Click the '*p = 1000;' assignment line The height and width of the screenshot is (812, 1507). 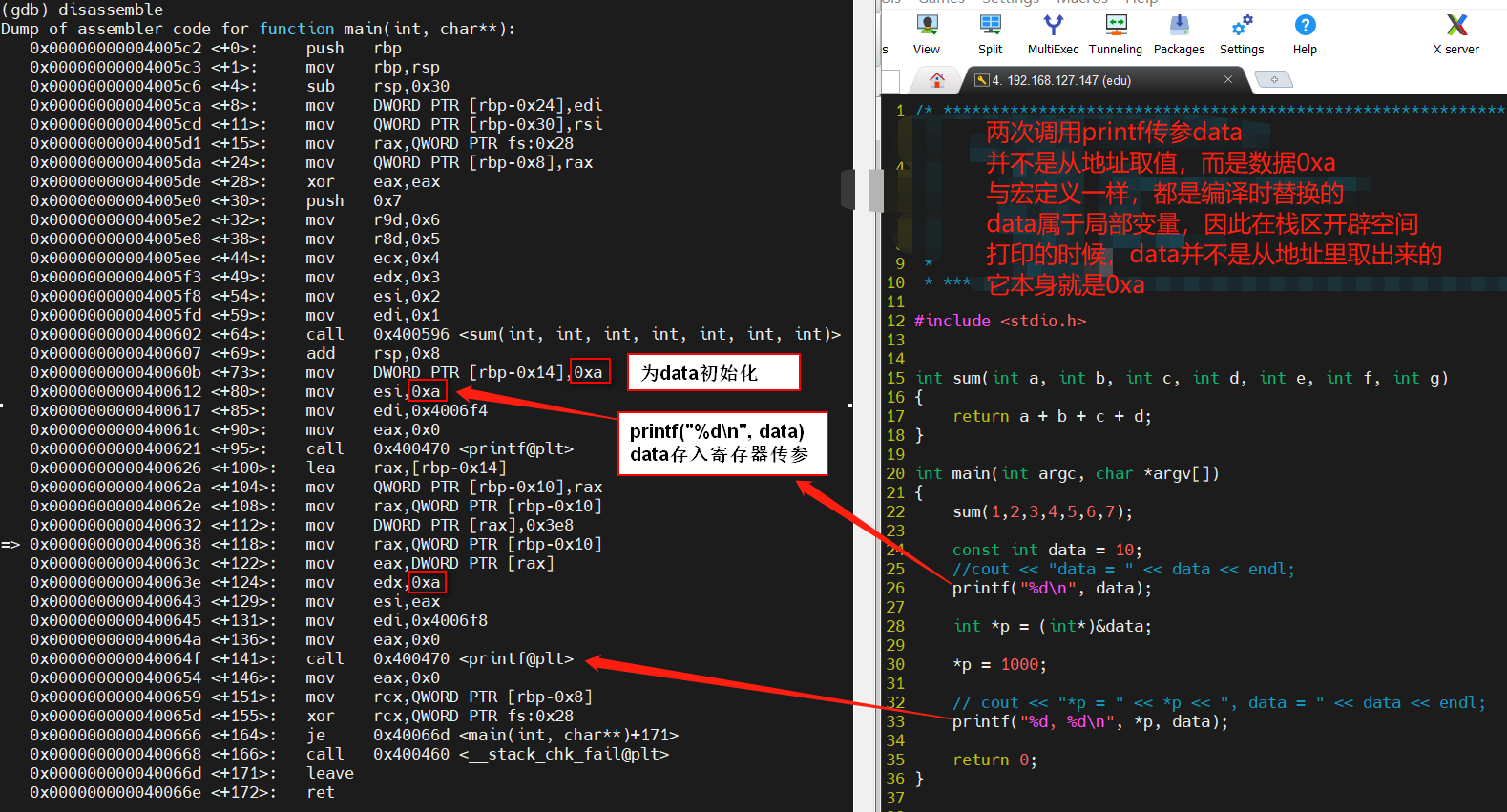(x=999, y=664)
